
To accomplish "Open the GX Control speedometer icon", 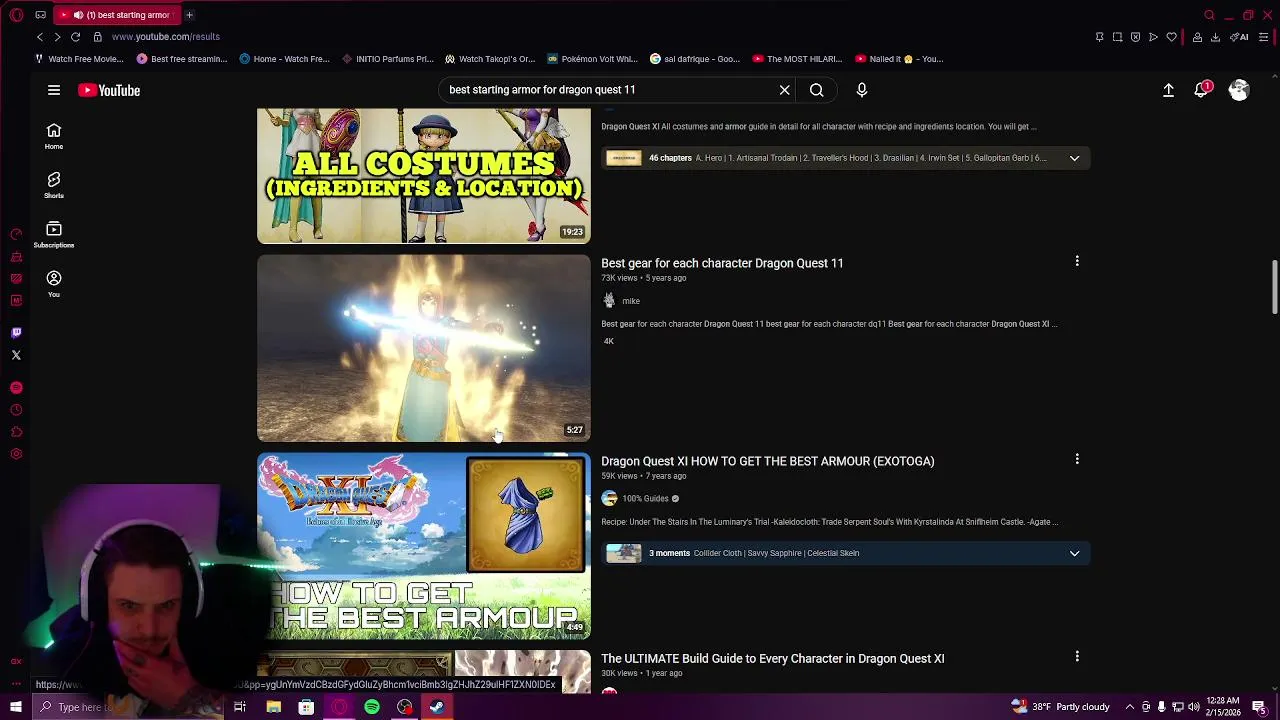I will click(16, 234).
